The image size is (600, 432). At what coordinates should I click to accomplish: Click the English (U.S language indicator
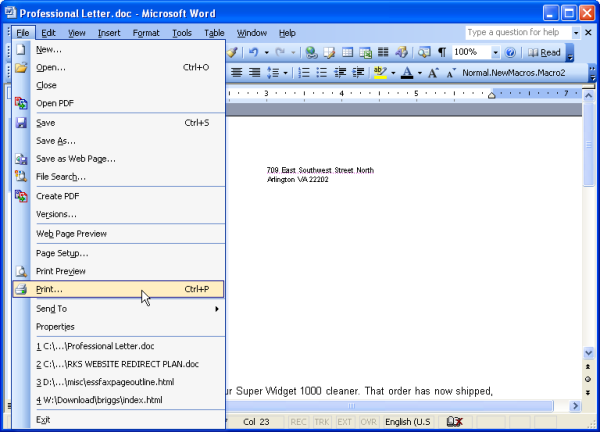click(x=408, y=422)
